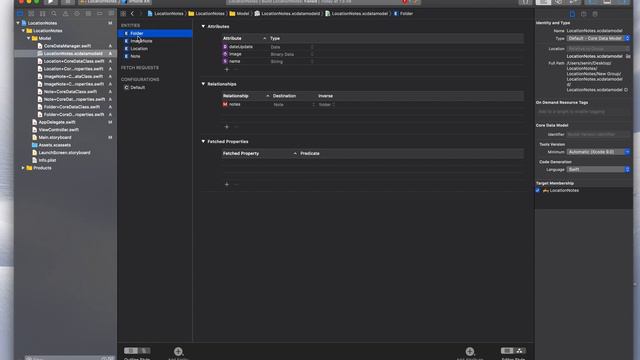
Task: Collapse the Relationships section triangle
Action: 203,84
